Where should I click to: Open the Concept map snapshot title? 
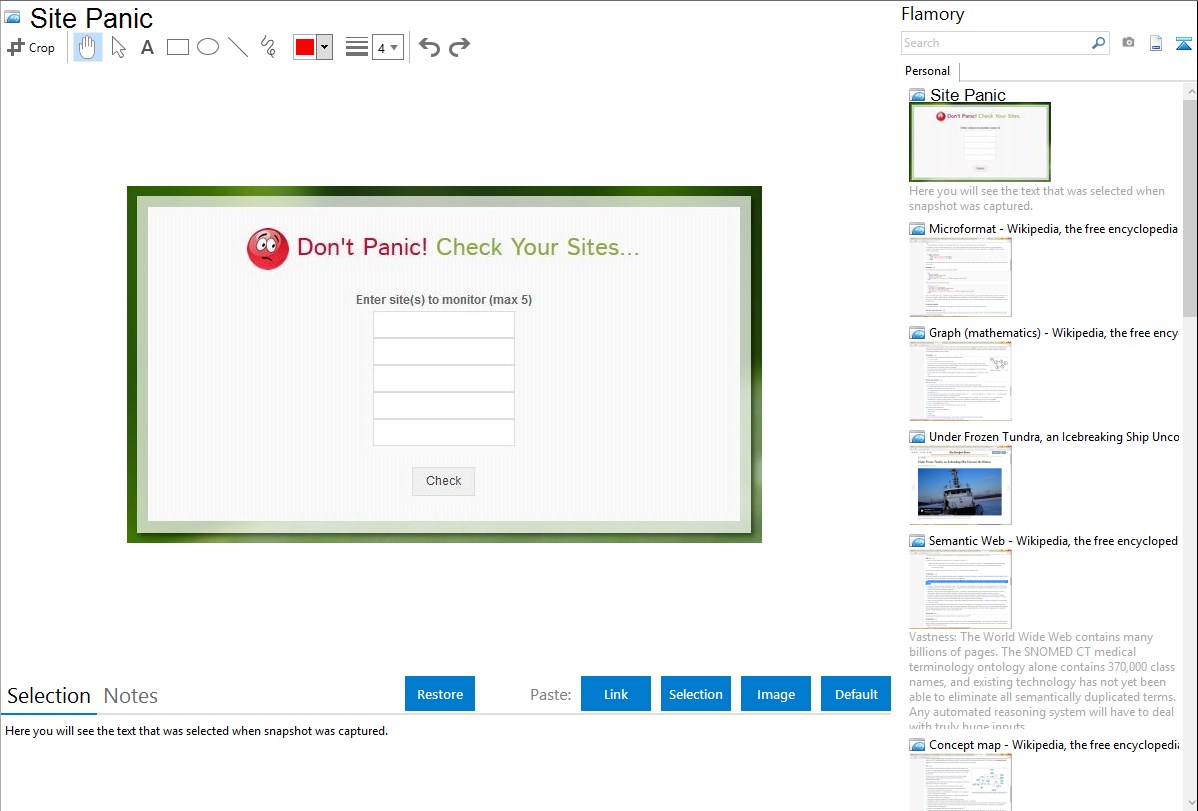[1054, 745]
